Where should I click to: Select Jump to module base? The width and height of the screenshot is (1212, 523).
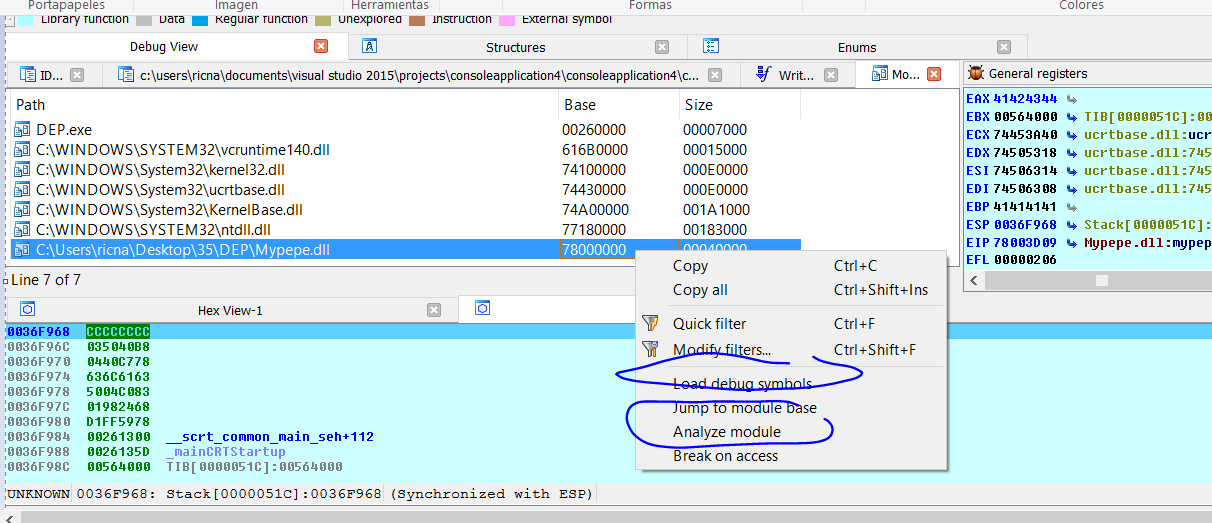(x=744, y=408)
